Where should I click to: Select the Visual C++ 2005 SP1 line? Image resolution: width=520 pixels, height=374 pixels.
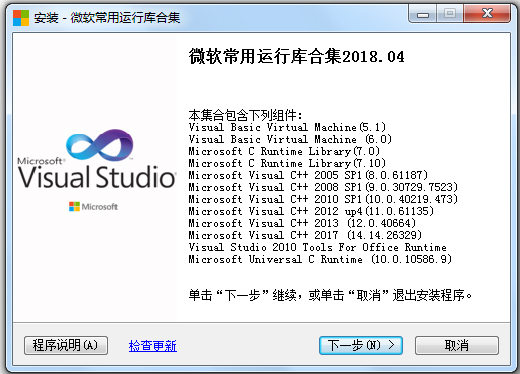308,175
